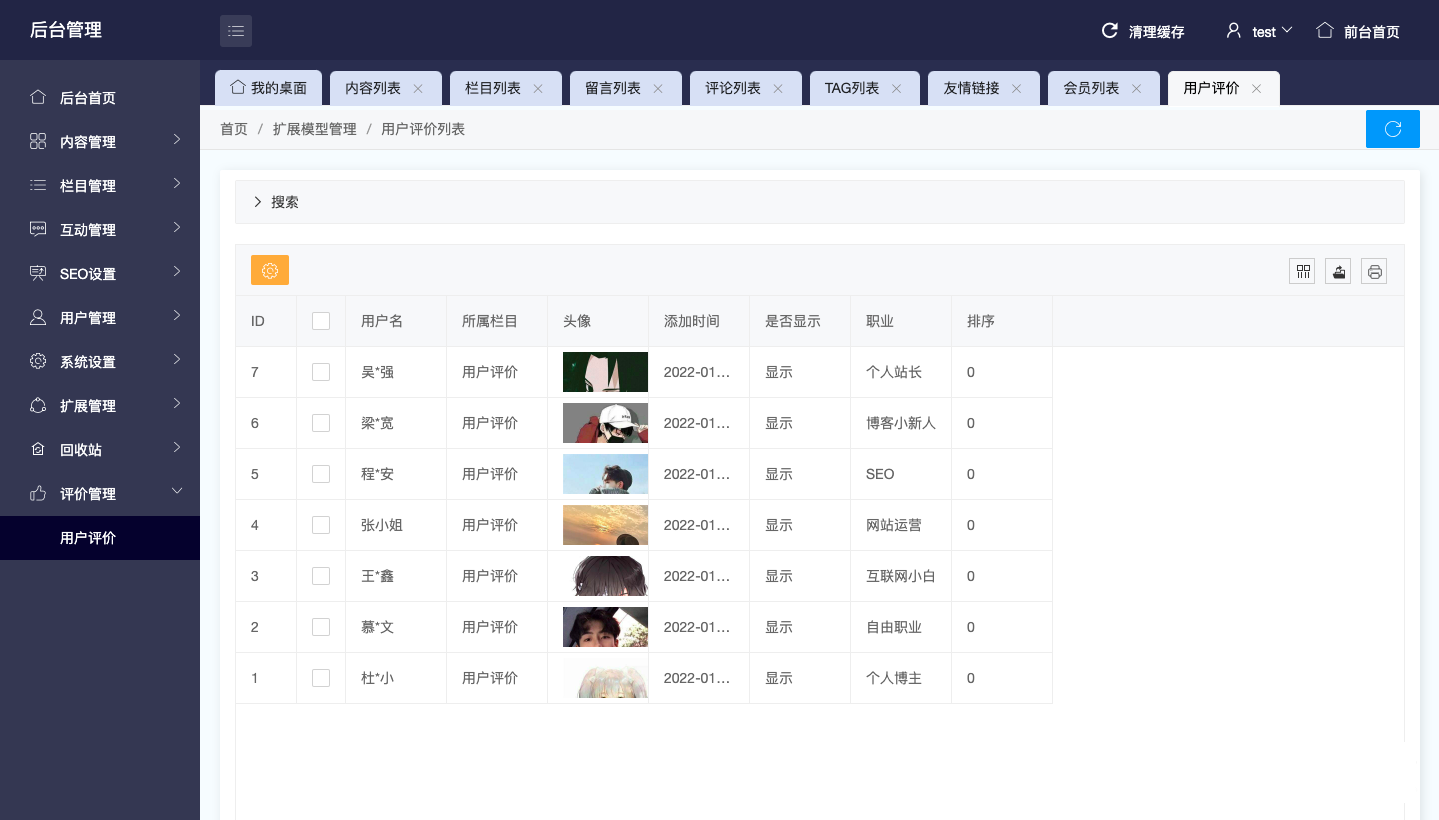
Task: Check the select-all header checkbox
Action: click(x=321, y=321)
